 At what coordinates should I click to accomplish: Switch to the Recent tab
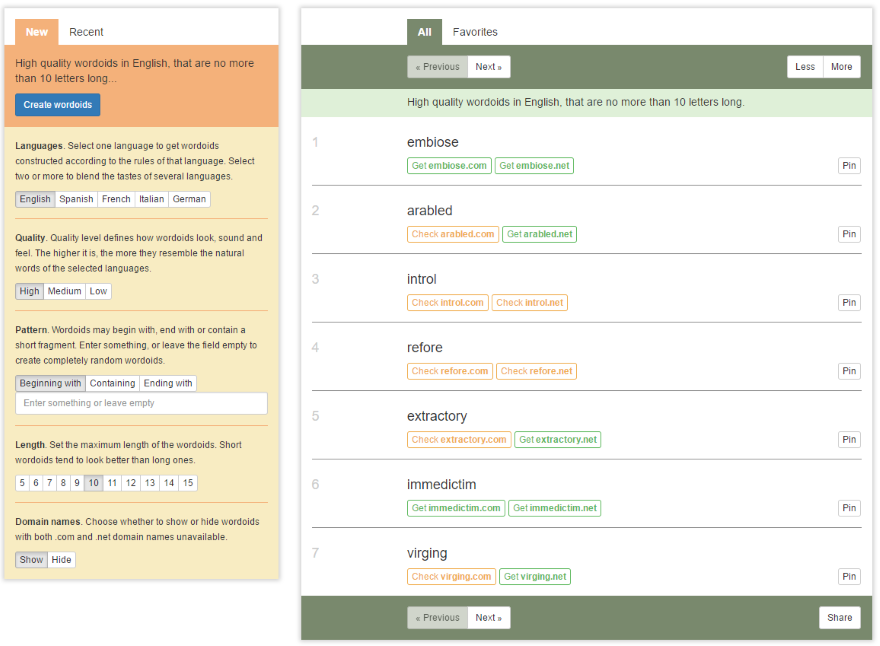(86, 32)
